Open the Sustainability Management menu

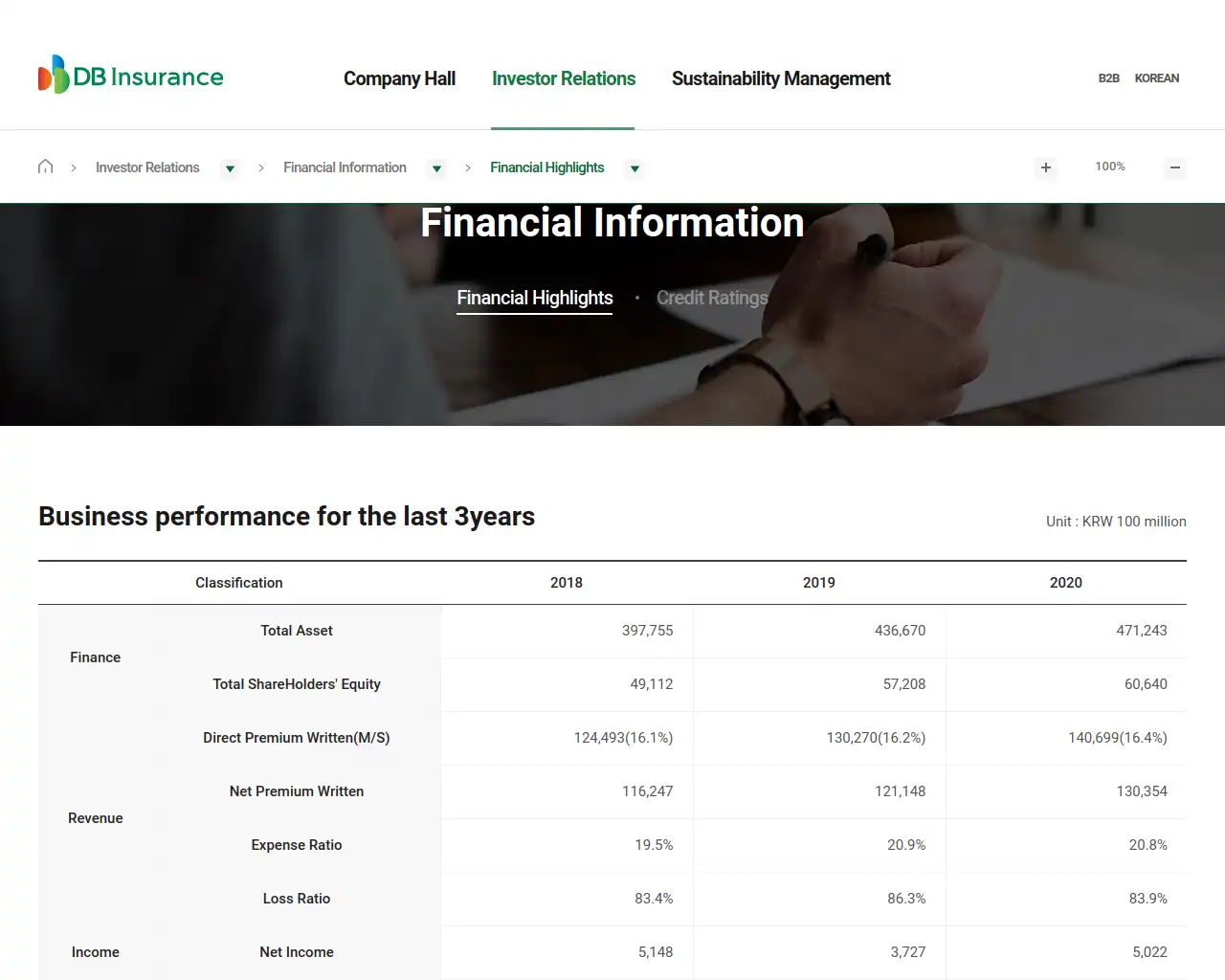click(x=781, y=78)
